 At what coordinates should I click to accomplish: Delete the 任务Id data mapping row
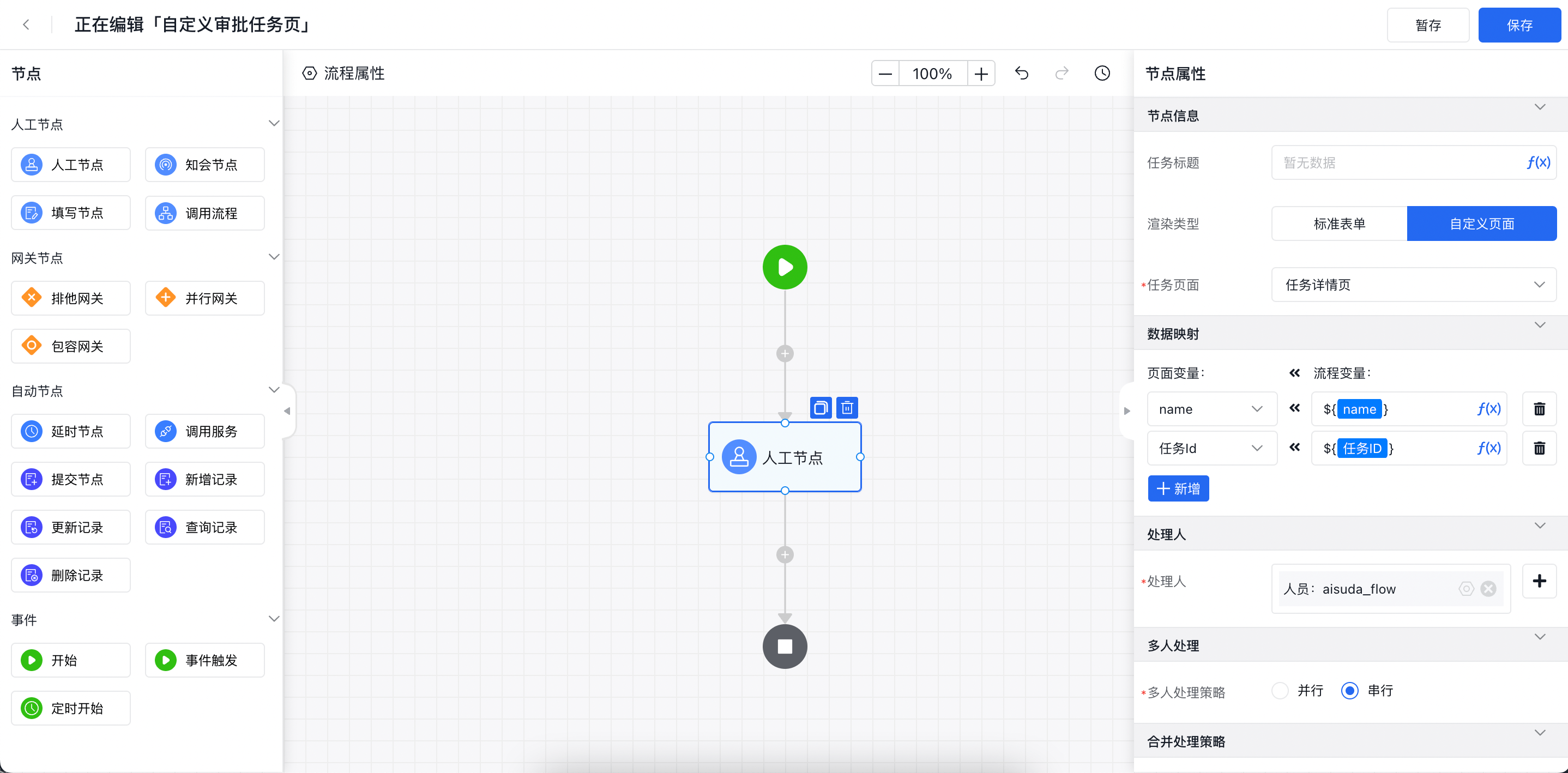pyautogui.click(x=1540, y=449)
